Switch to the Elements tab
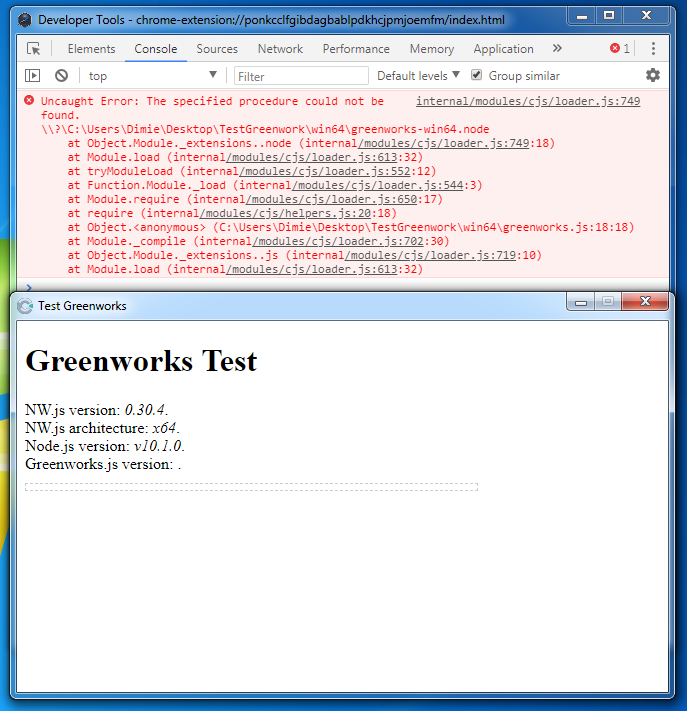Viewport: 687px width, 711px height. pos(91,49)
